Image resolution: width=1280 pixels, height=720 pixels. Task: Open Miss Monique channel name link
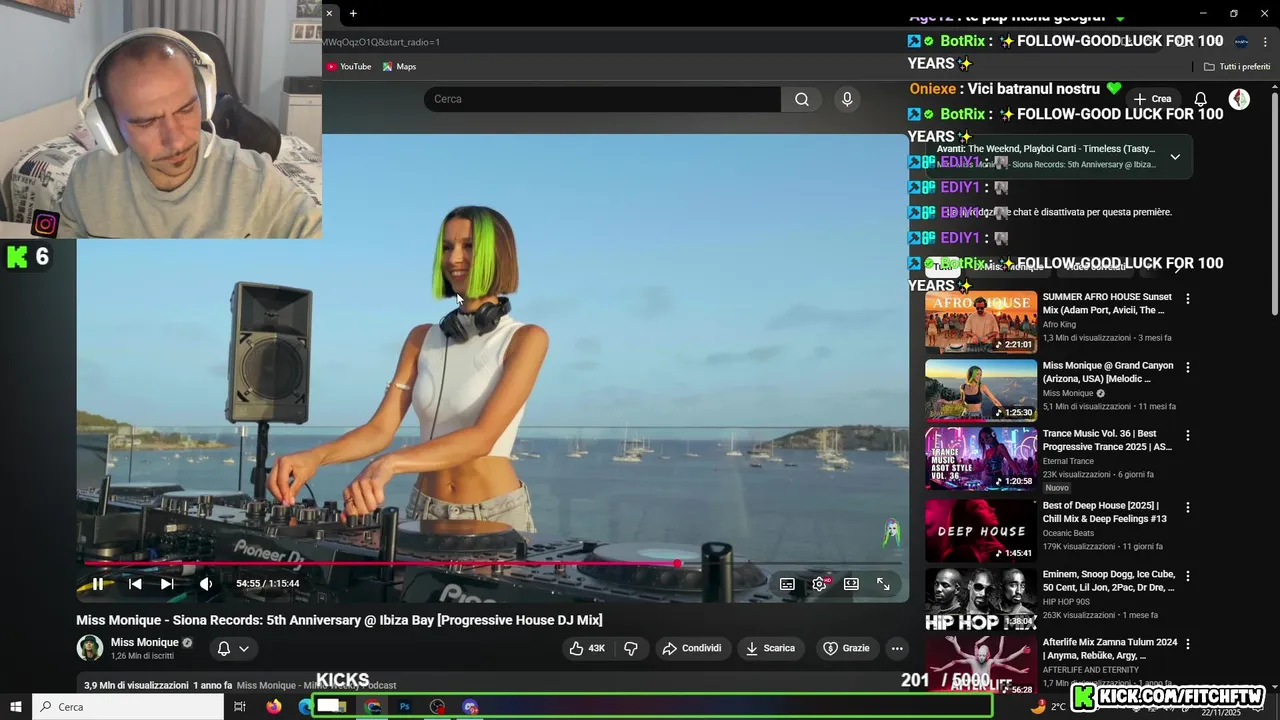(x=144, y=642)
